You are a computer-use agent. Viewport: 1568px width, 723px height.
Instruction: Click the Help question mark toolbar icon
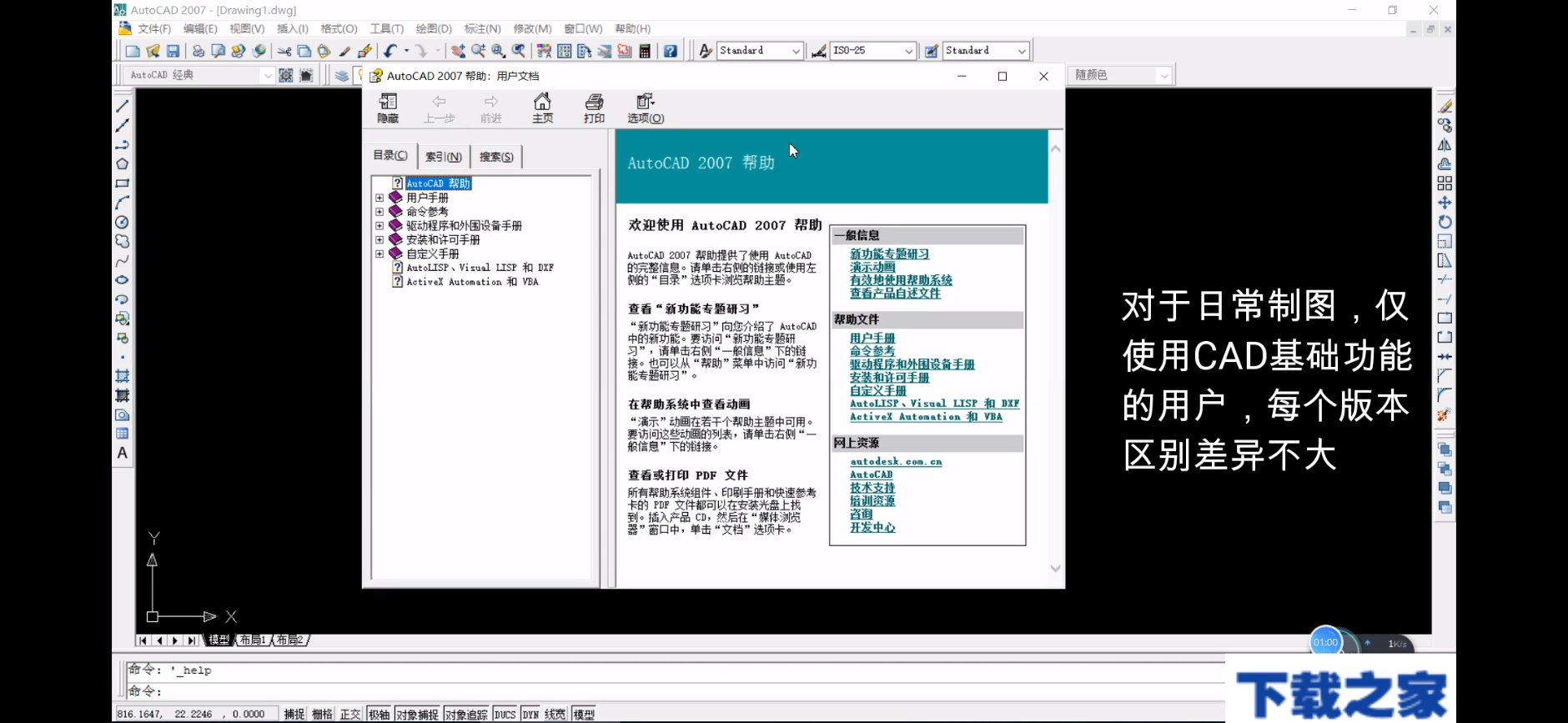671,51
